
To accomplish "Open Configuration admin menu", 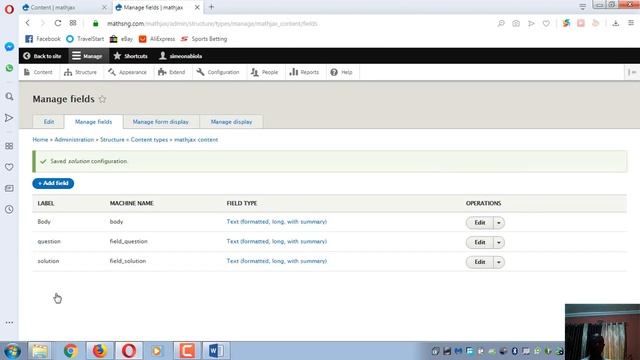I will [218, 72].
